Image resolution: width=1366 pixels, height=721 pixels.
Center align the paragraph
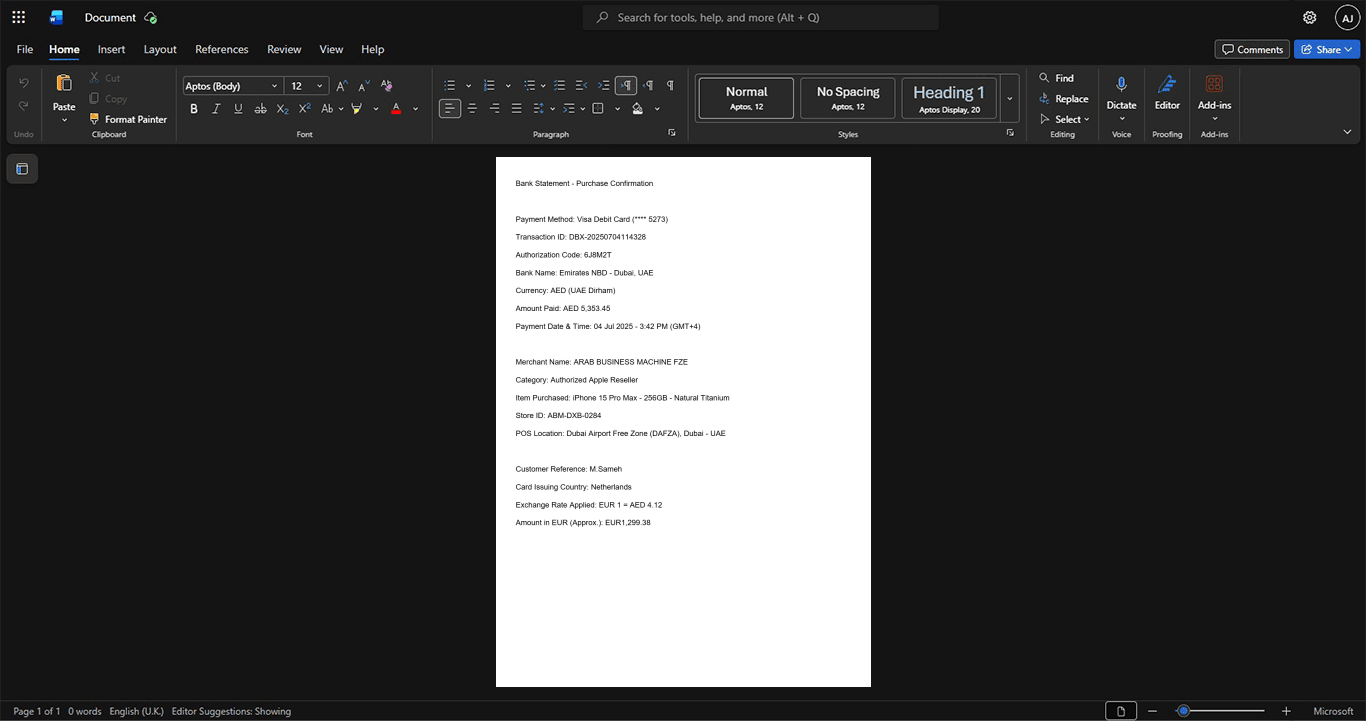(x=472, y=109)
